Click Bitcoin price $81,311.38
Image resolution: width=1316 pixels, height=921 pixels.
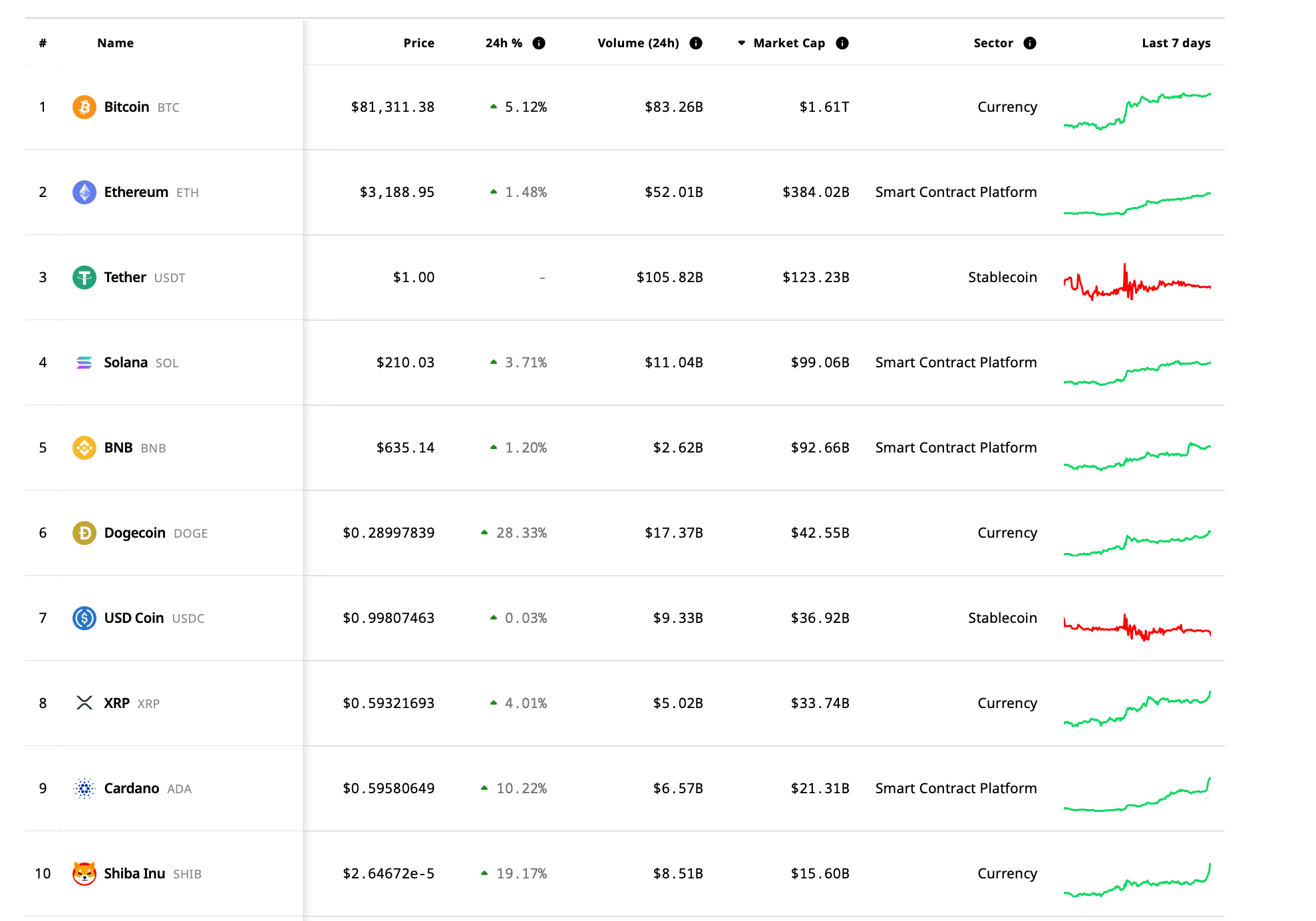[393, 107]
